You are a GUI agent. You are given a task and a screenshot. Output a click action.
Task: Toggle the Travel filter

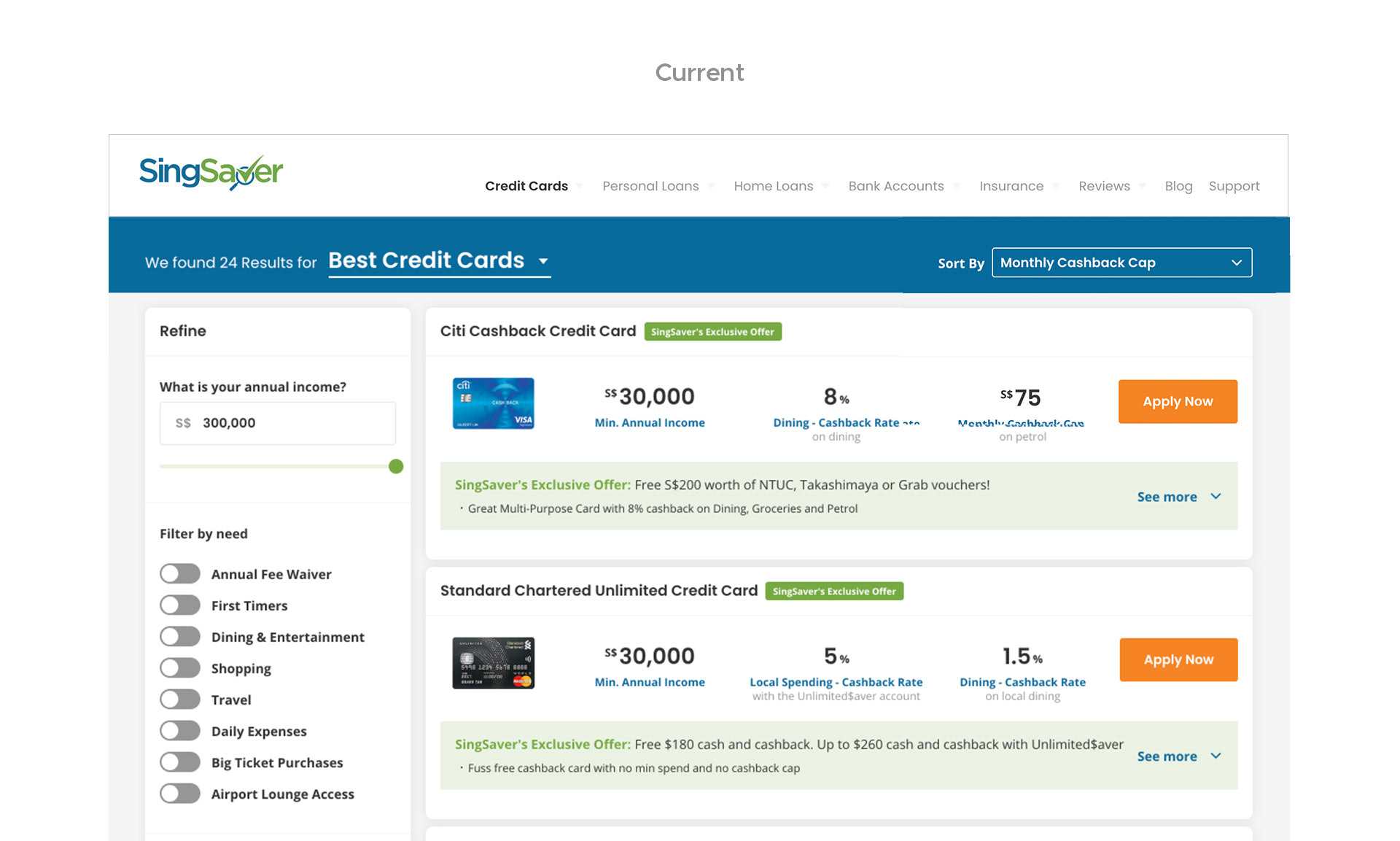pos(180,699)
